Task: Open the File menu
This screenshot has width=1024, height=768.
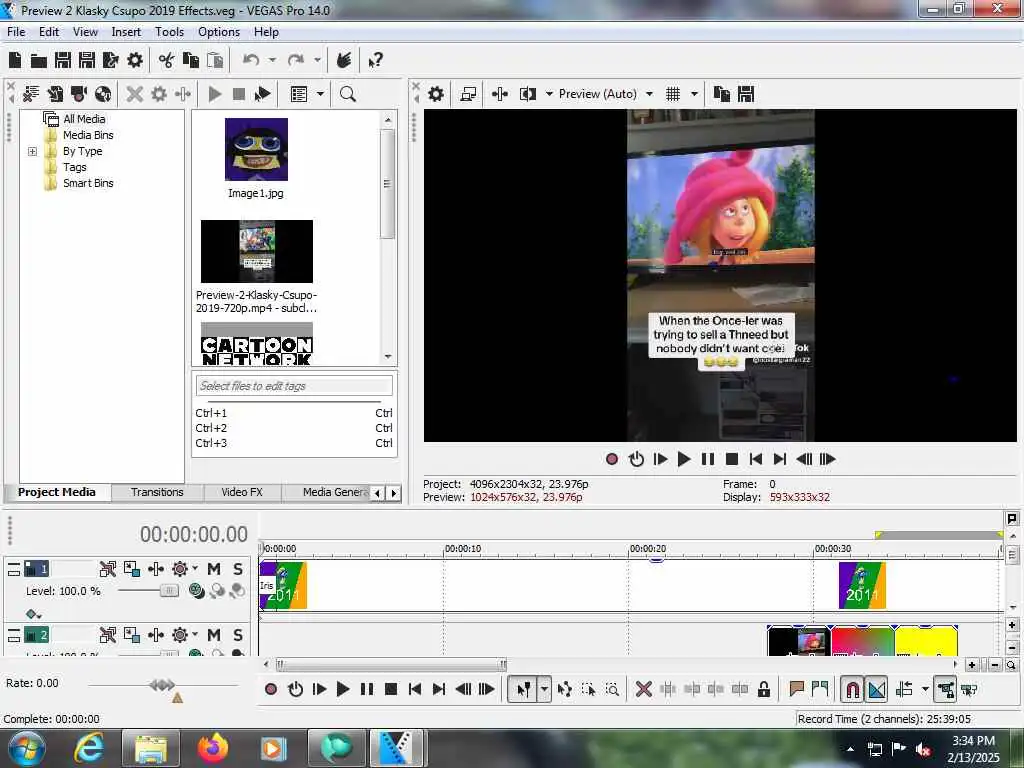Action: click(x=16, y=32)
